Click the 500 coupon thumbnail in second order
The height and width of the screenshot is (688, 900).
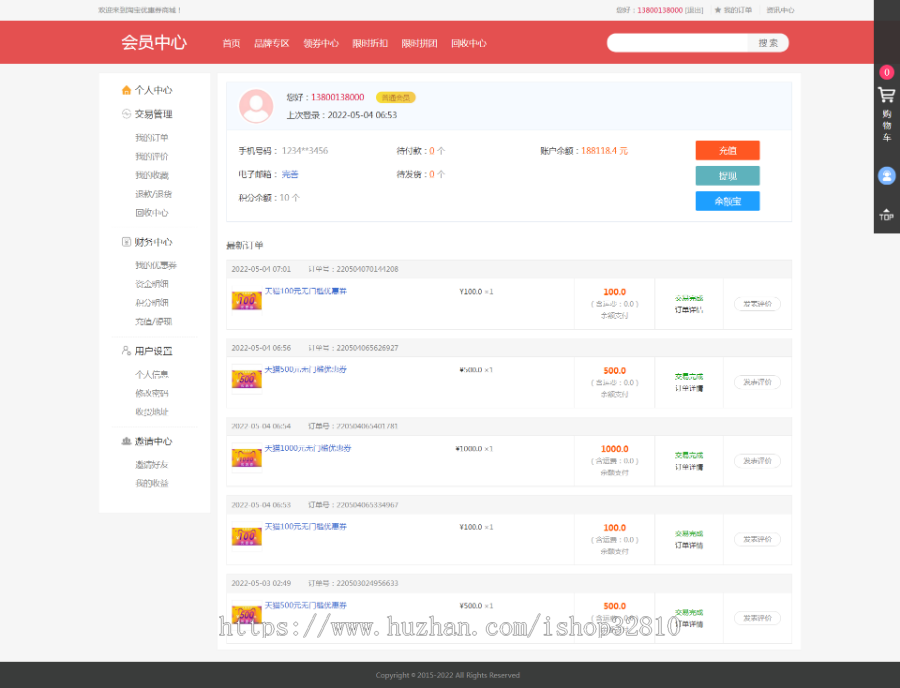pyautogui.click(x=246, y=379)
